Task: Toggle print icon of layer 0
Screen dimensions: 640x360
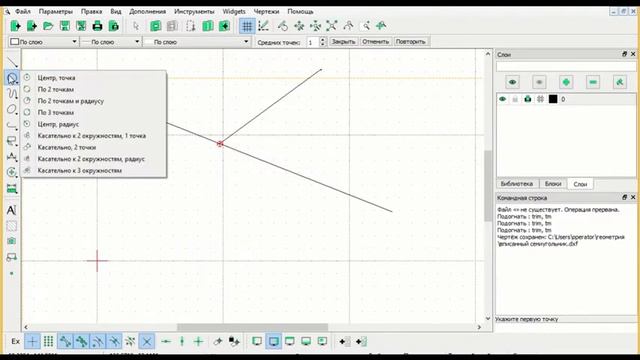Action: [528, 99]
